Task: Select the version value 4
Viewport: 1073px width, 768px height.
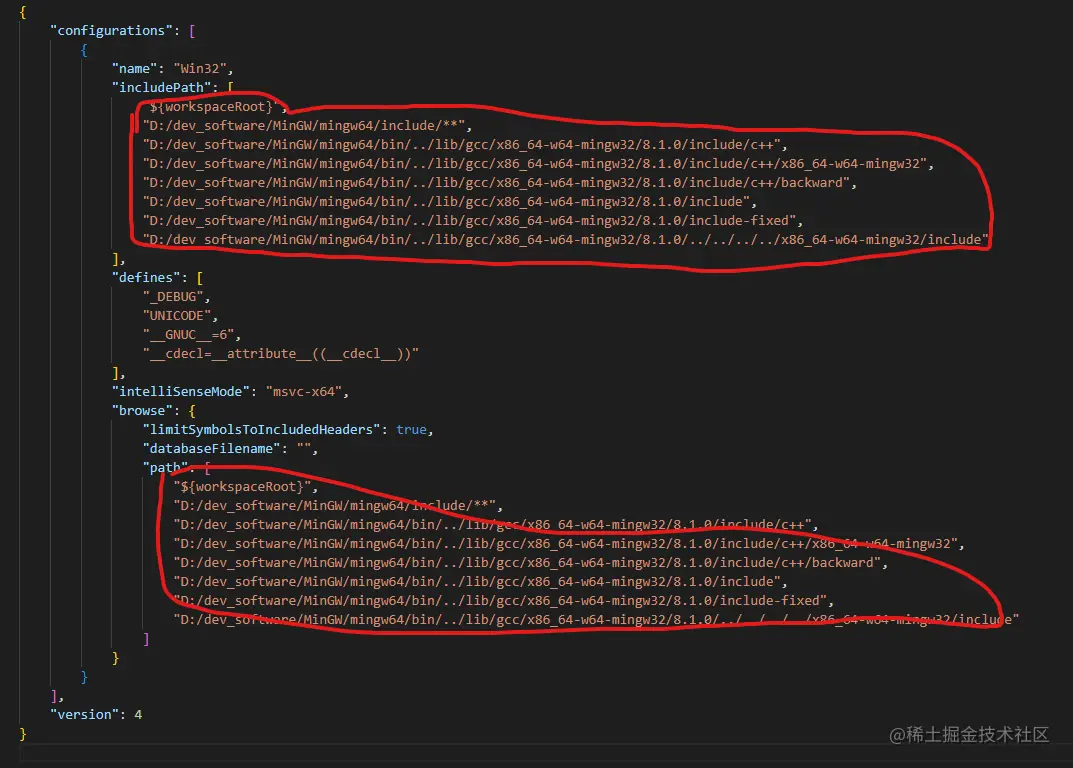Action: (x=138, y=715)
